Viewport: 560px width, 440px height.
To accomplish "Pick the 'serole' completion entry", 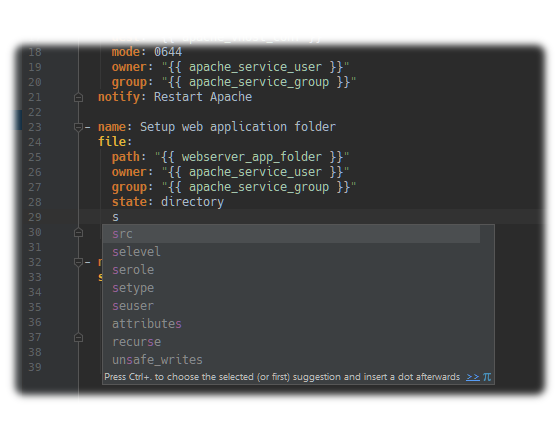I will pyautogui.click(x=291, y=270).
